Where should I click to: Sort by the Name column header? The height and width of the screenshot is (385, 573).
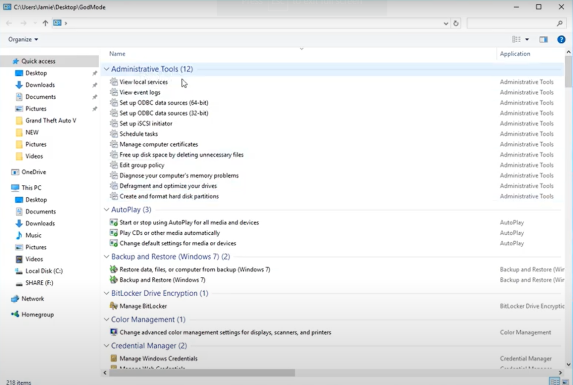point(117,54)
